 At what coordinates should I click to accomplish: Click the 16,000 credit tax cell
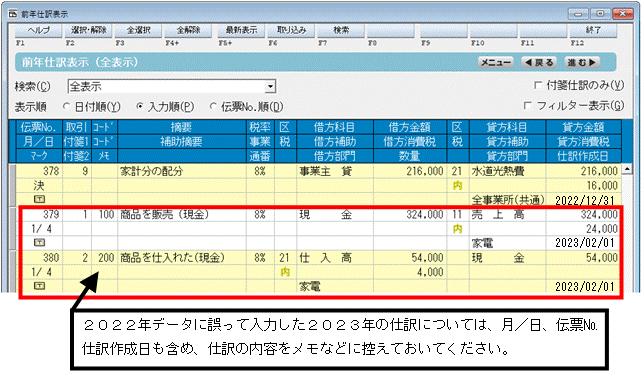pos(583,186)
